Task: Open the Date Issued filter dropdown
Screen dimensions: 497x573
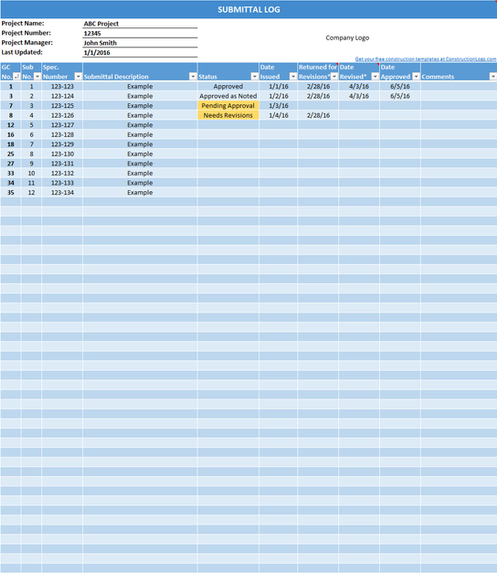Action: tap(293, 76)
